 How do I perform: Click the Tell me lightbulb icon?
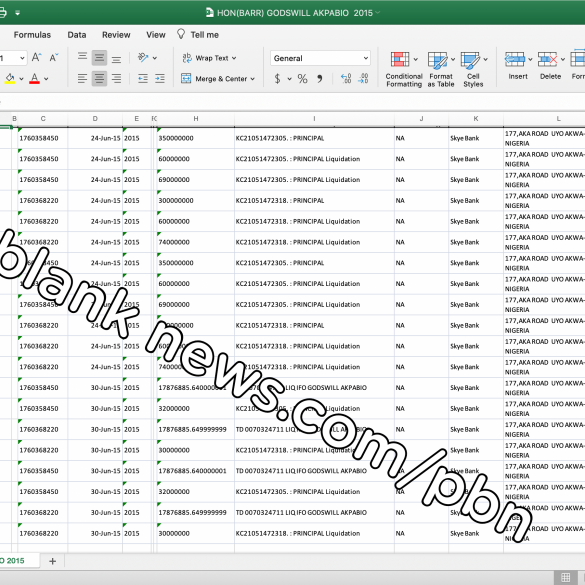181,34
